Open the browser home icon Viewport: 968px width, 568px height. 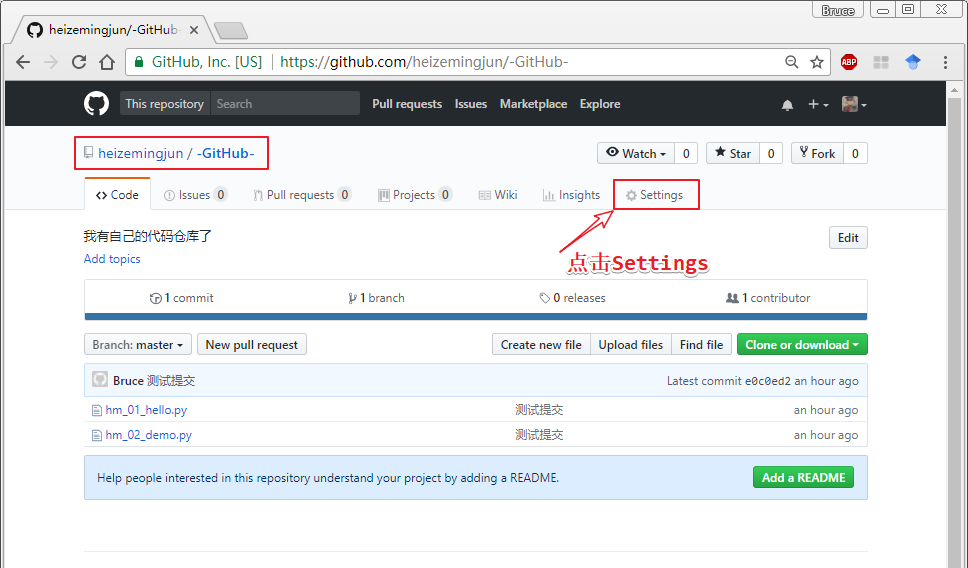107,62
